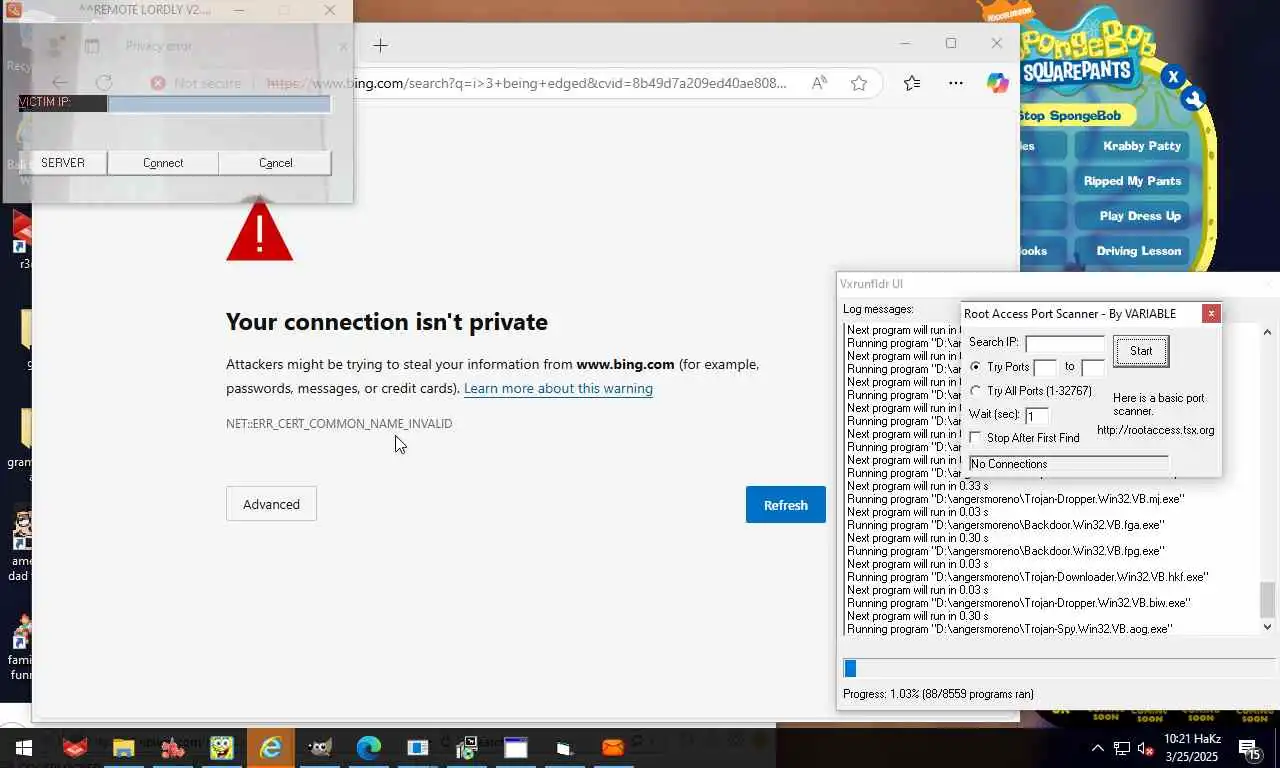Click the SERVER button in Remote Lordly
The height and width of the screenshot is (768, 1280).
point(63,163)
